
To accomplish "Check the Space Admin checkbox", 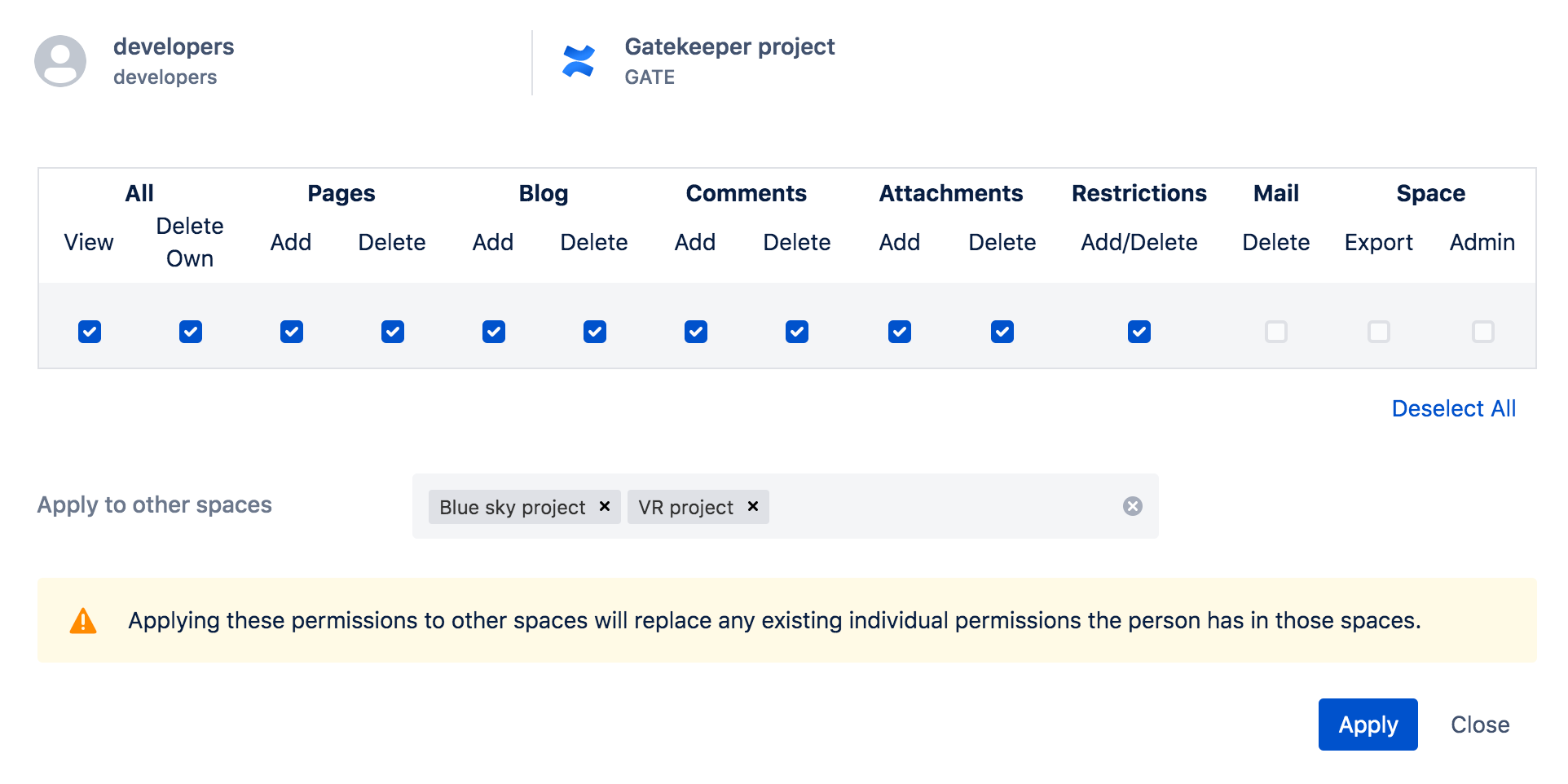I will click(1483, 332).
